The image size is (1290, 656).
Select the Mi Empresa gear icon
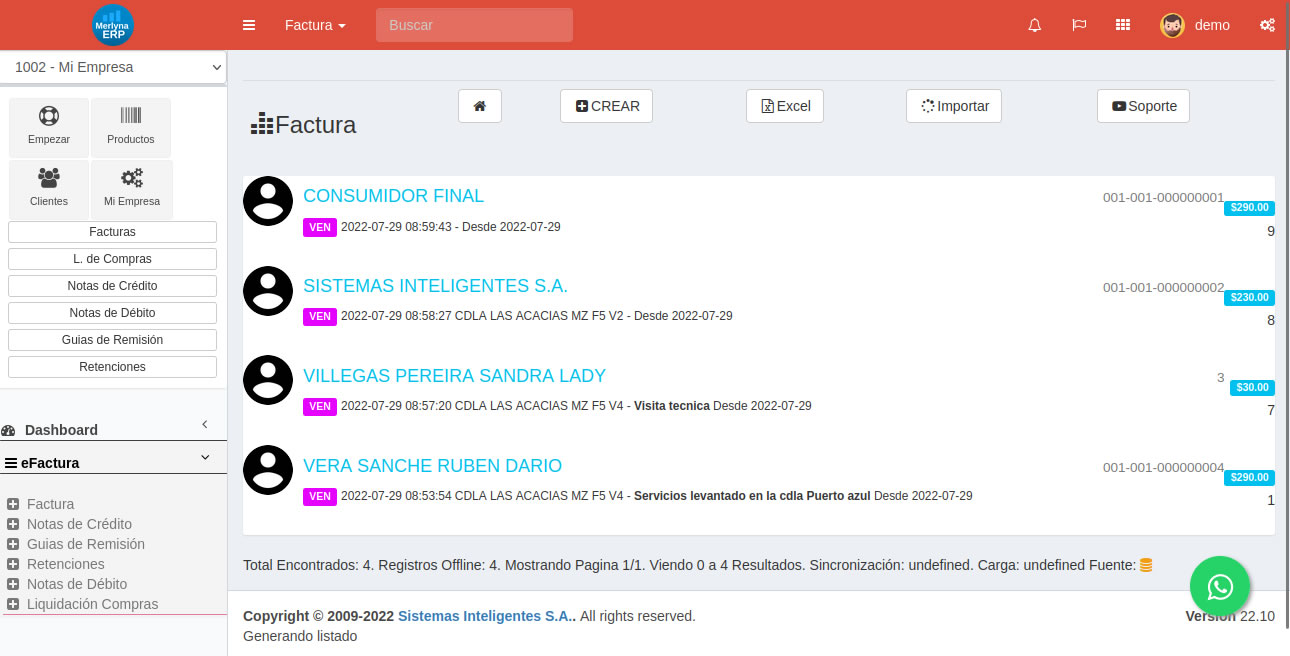pyautogui.click(x=131, y=188)
